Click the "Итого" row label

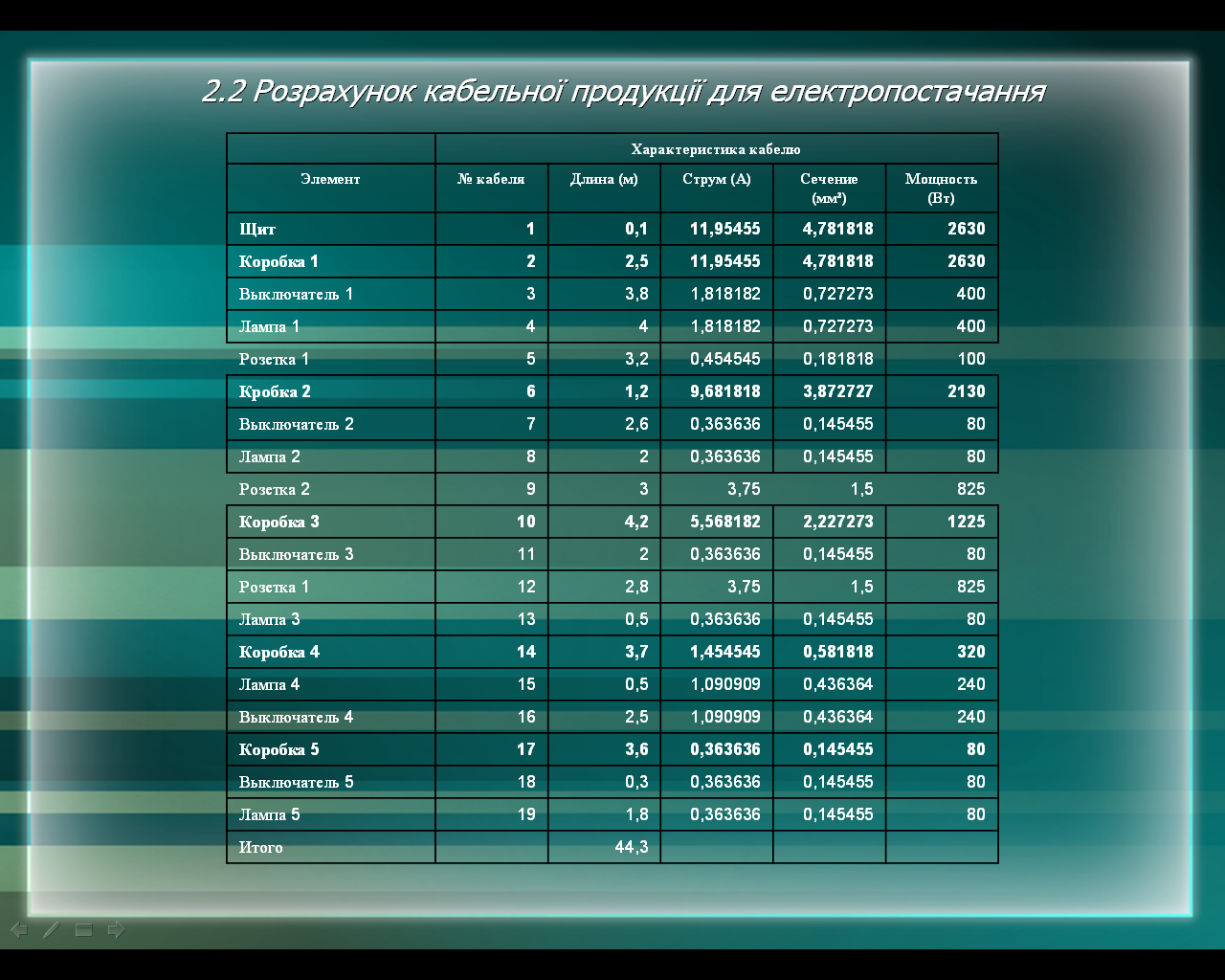tap(260, 848)
